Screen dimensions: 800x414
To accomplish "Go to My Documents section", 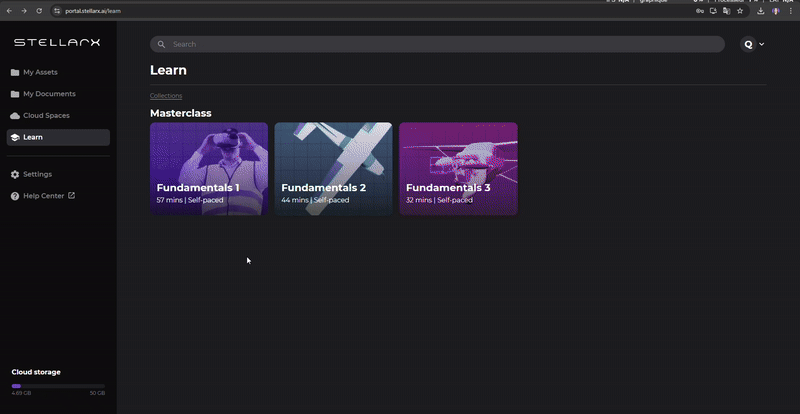I will click(49, 94).
